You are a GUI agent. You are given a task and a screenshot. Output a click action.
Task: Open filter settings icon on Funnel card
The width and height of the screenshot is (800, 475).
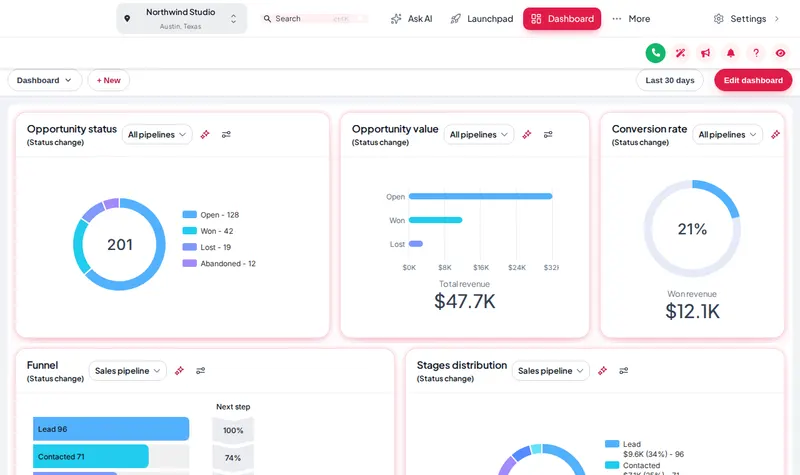pyautogui.click(x=201, y=370)
